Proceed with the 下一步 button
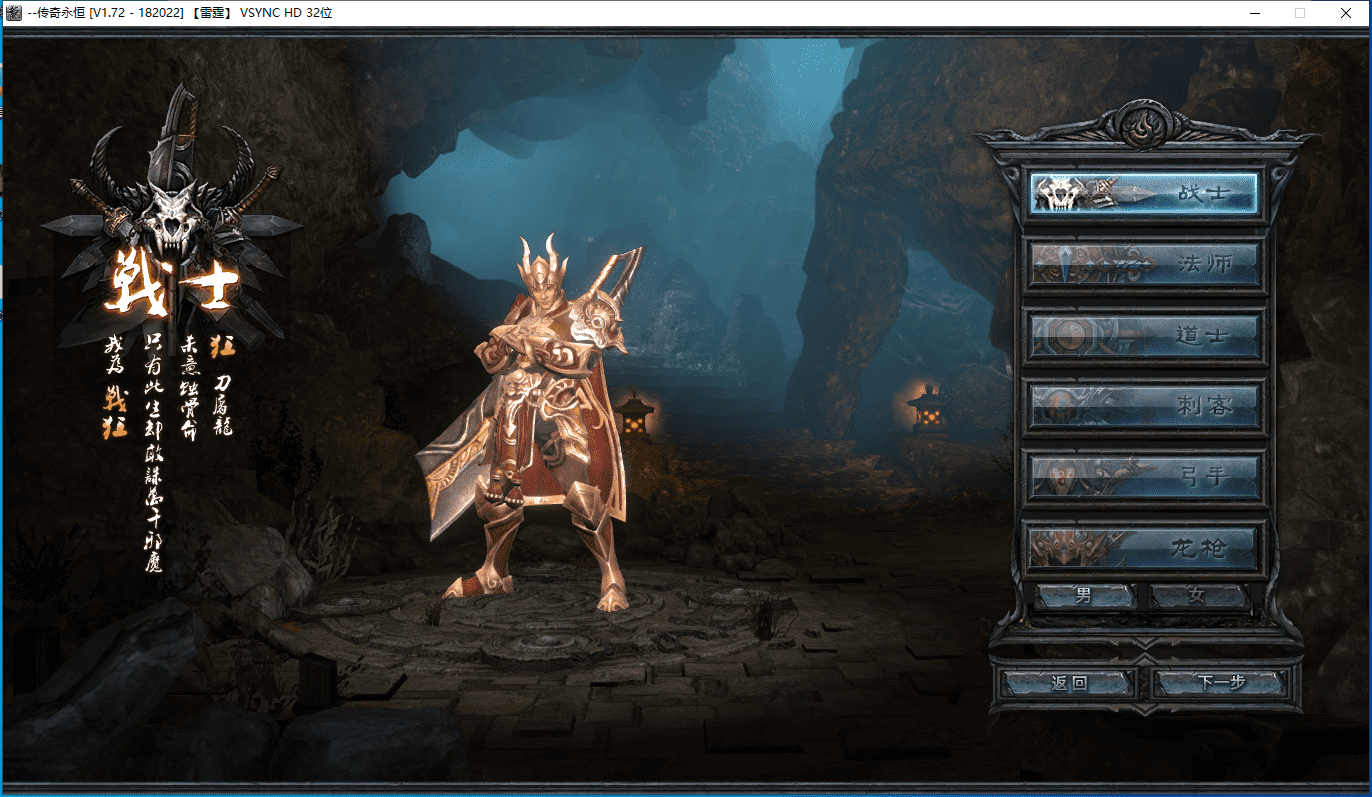Image resolution: width=1372 pixels, height=797 pixels. click(x=1220, y=683)
